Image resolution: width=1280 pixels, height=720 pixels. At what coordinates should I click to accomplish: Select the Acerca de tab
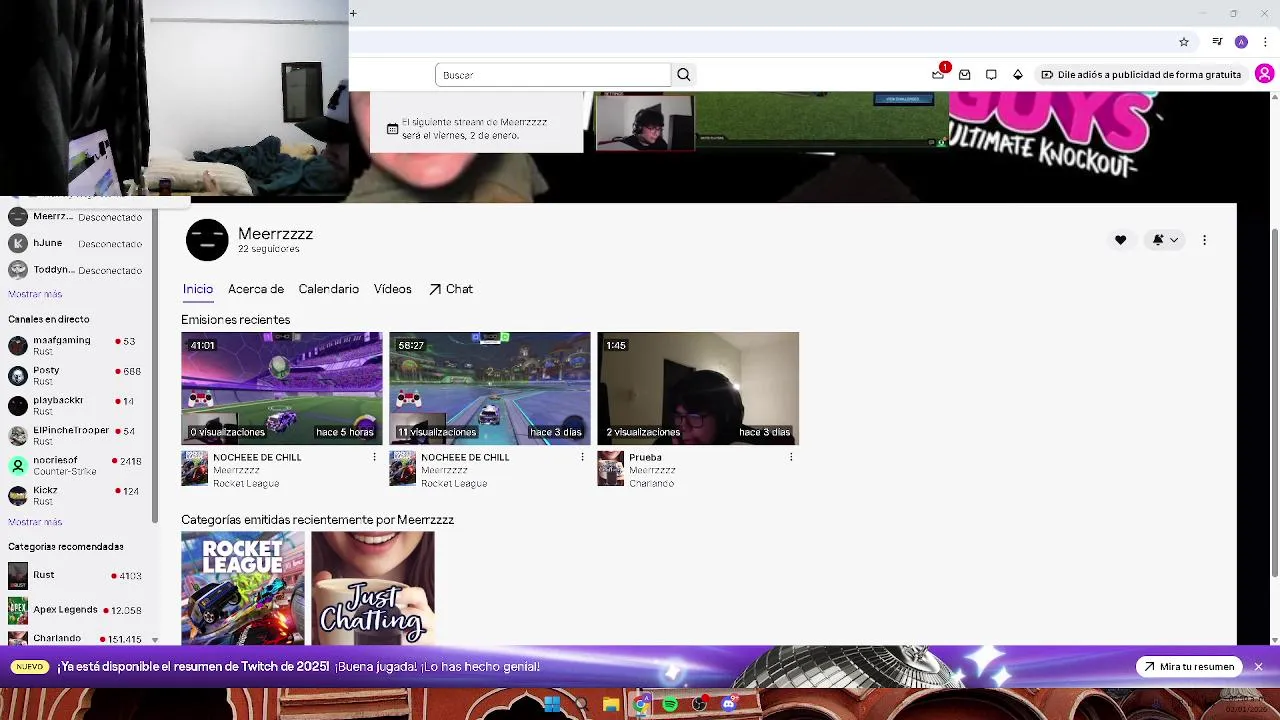click(x=256, y=289)
